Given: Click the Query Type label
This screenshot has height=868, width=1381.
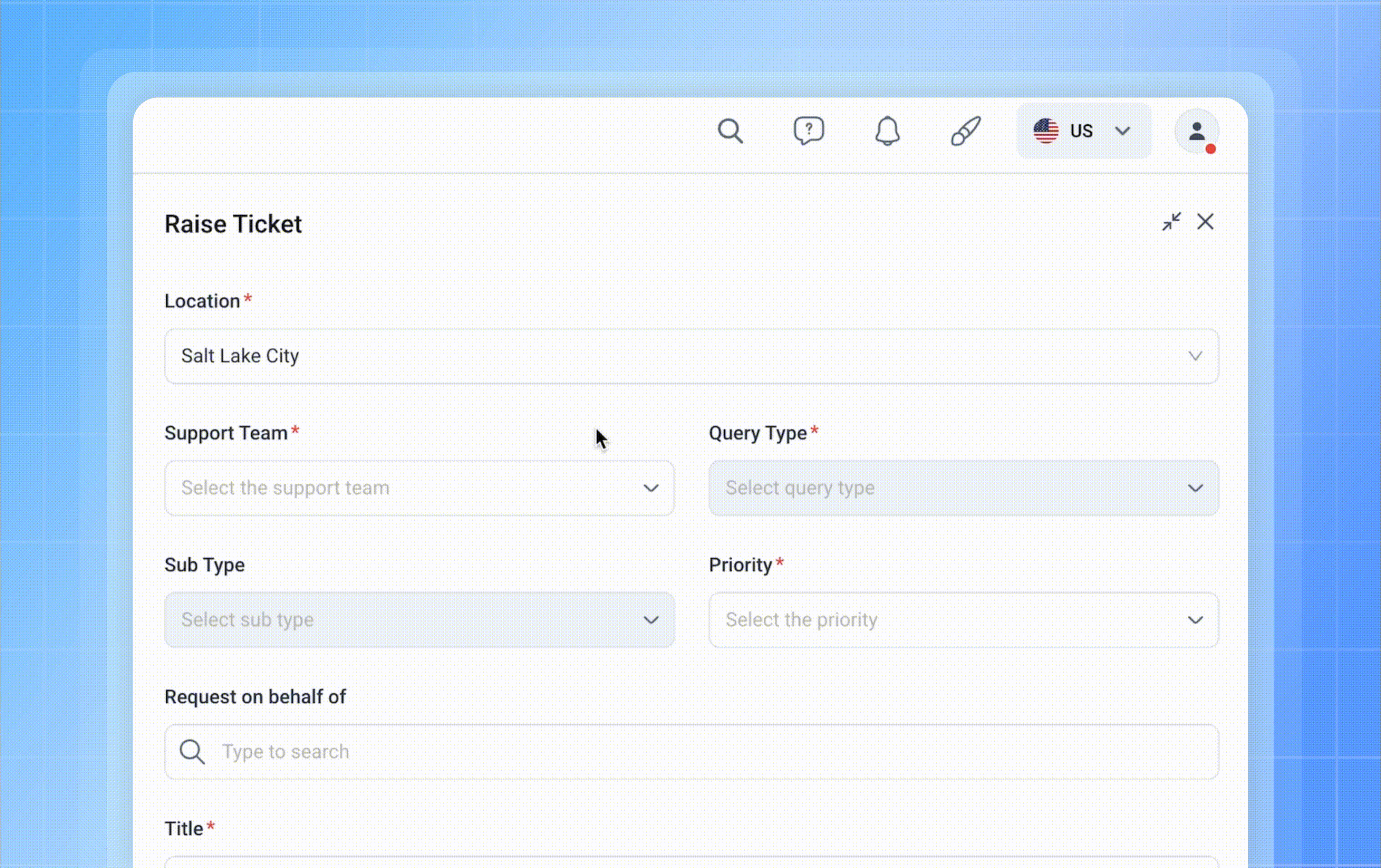Looking at the screenshot, I should pyautogui.click(x=757, y=433).
